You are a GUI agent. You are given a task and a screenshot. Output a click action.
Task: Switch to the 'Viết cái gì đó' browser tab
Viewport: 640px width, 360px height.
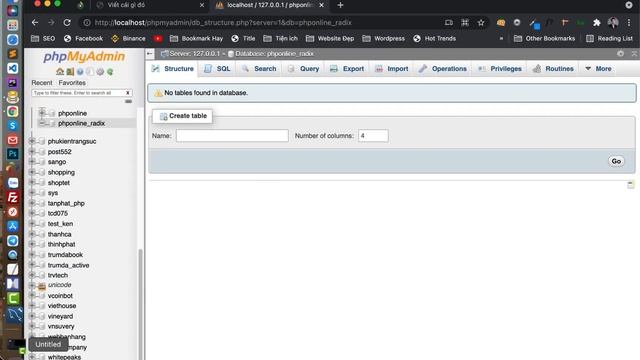(x=149, y=5)
